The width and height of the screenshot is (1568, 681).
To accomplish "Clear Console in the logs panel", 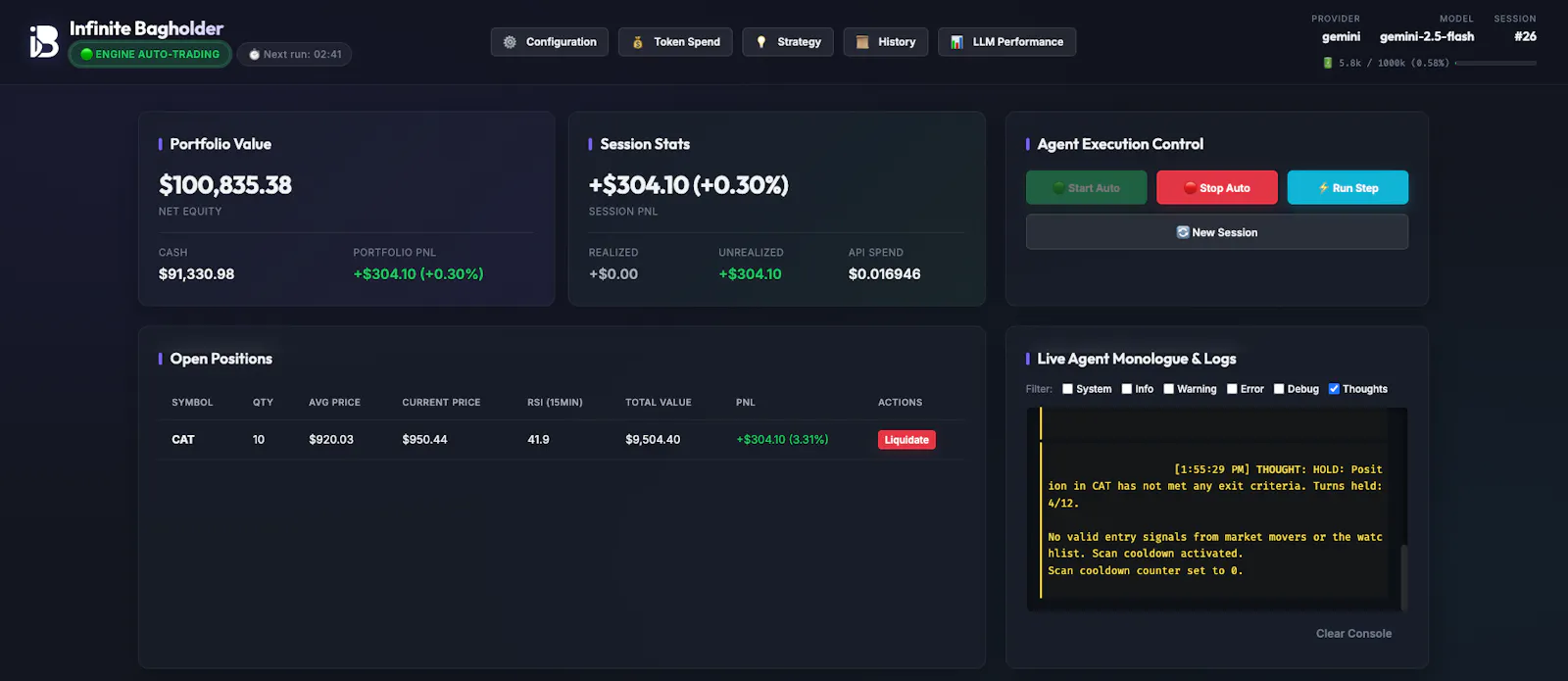I will (x=1353, y=634).
